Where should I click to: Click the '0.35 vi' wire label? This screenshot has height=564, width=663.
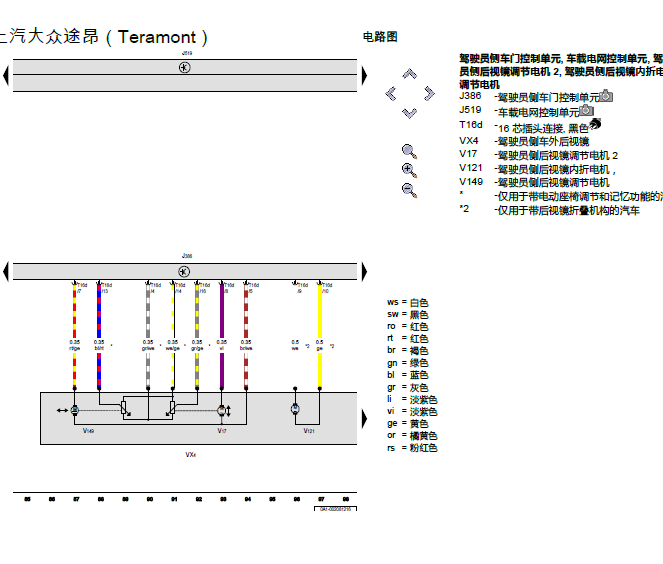pyautogui.click(x=222, y=345)
